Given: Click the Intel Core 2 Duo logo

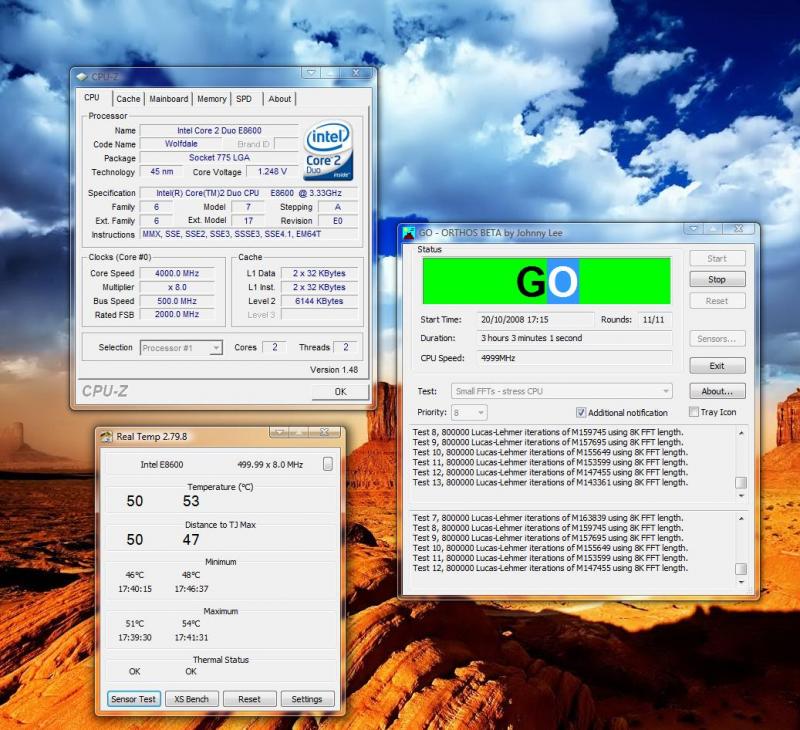Looking at the screenshot, I should pos(328,150).
